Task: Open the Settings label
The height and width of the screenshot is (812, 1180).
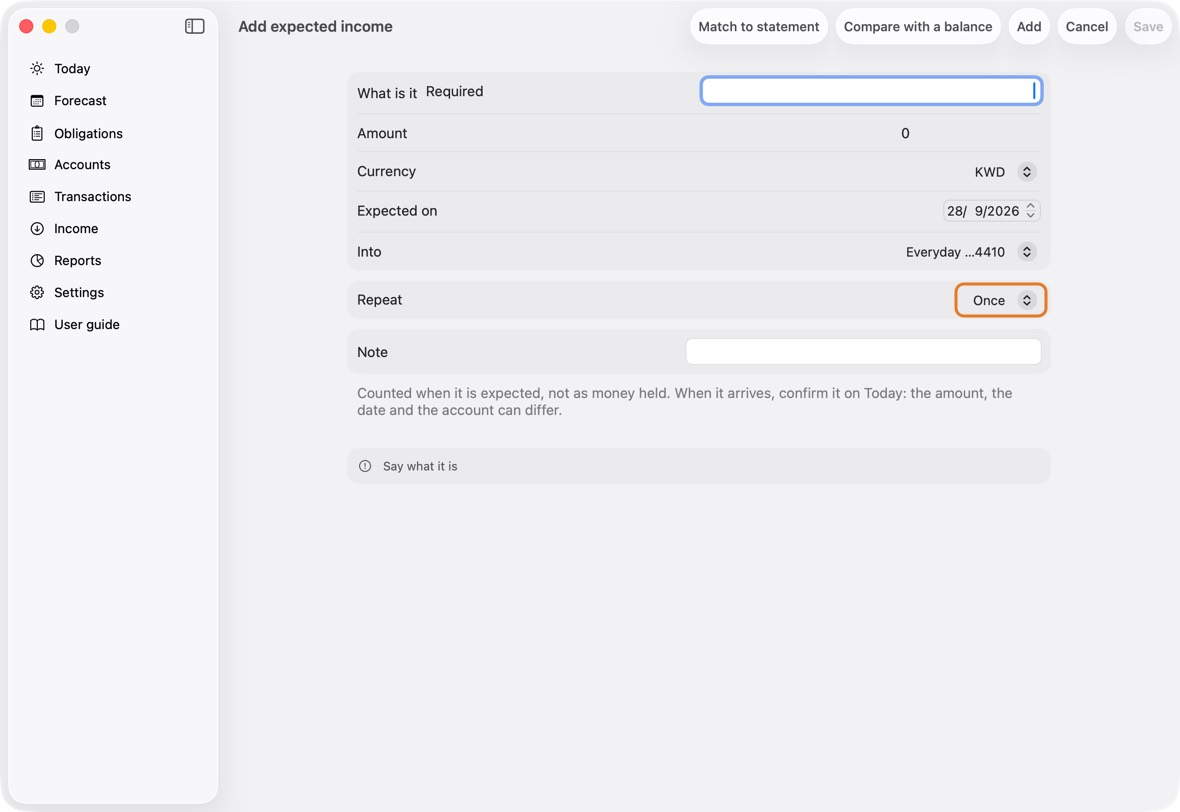Action: click(x=79, y=293)
